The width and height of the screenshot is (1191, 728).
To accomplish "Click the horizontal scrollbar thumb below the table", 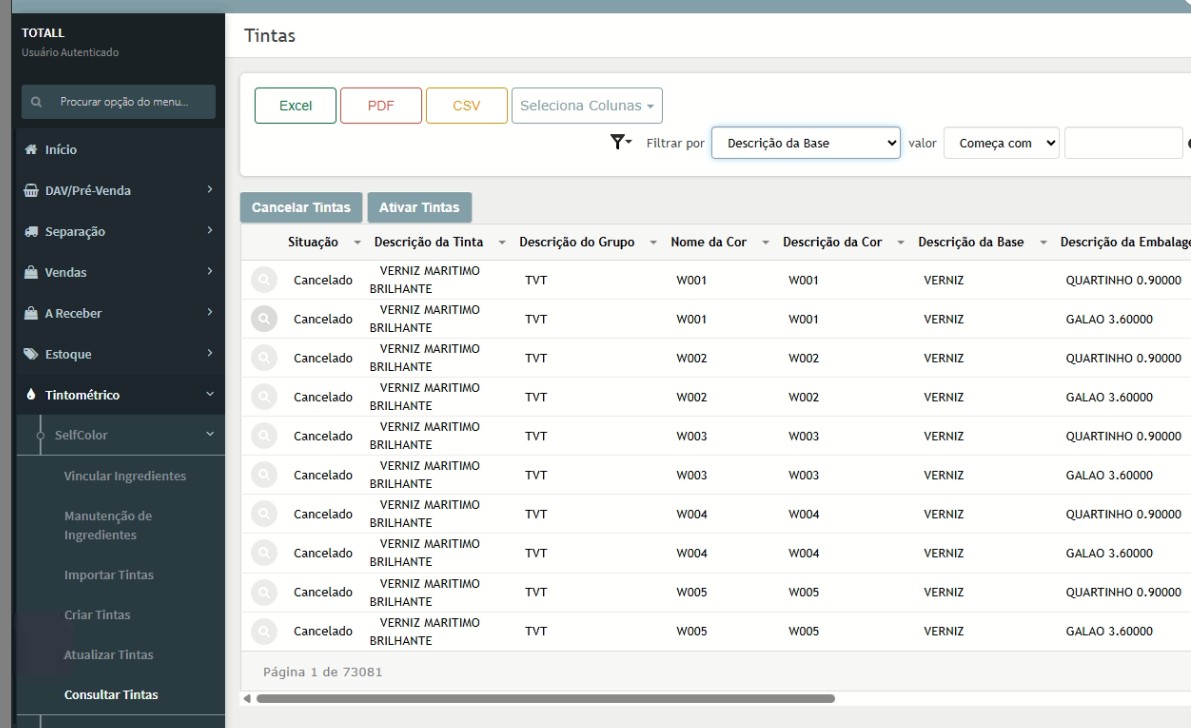I will [545, 698].
